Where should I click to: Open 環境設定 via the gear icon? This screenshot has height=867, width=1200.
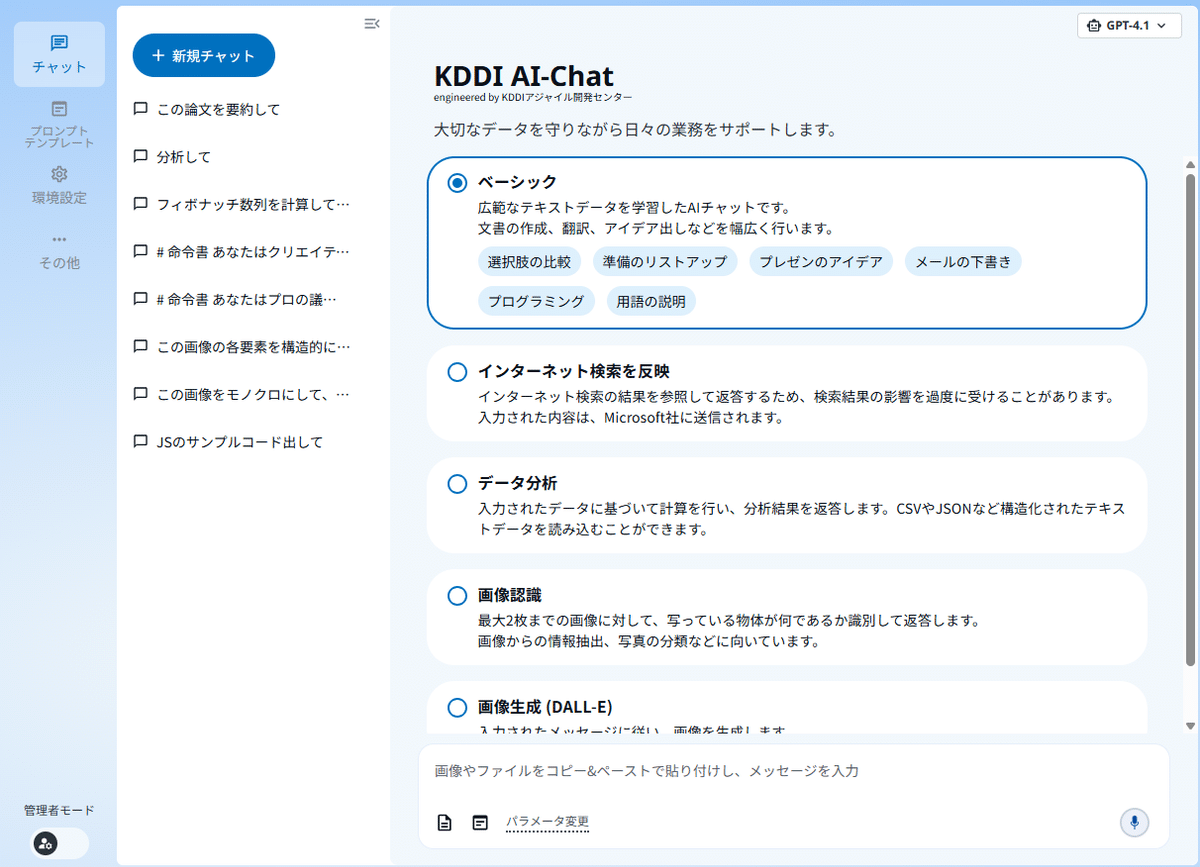pyautogui.click(x=59, y=174)
